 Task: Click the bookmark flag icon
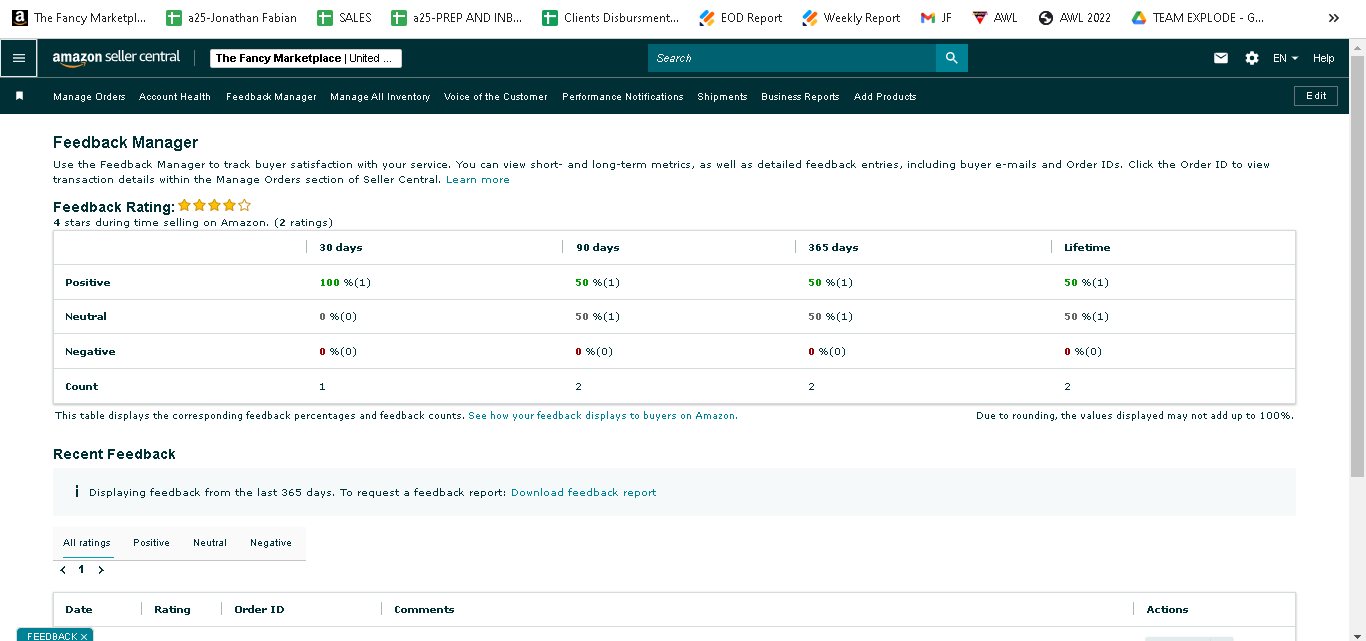(19, 96)
